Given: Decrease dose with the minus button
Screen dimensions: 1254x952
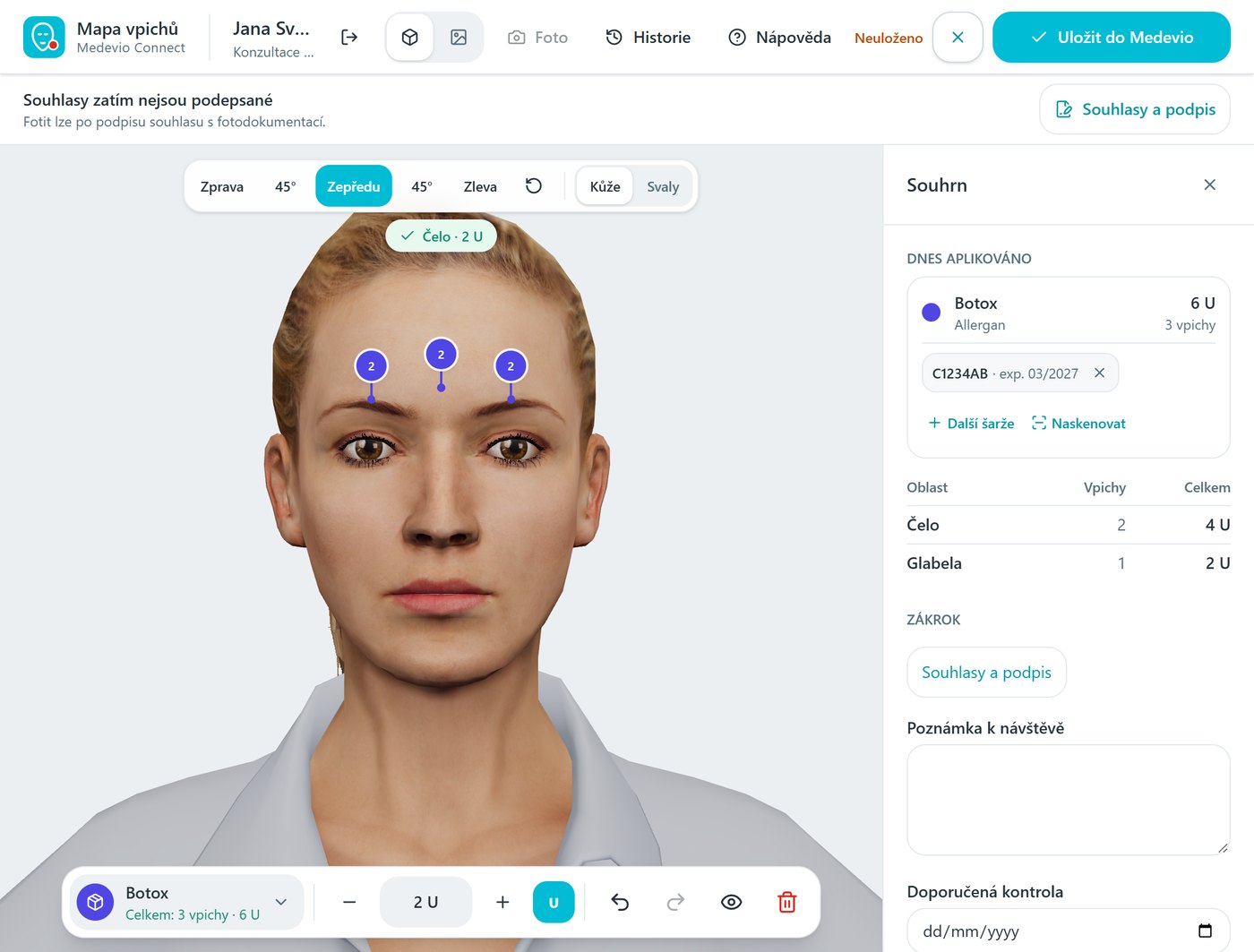Looking at the screenshot, I should 349,903.
